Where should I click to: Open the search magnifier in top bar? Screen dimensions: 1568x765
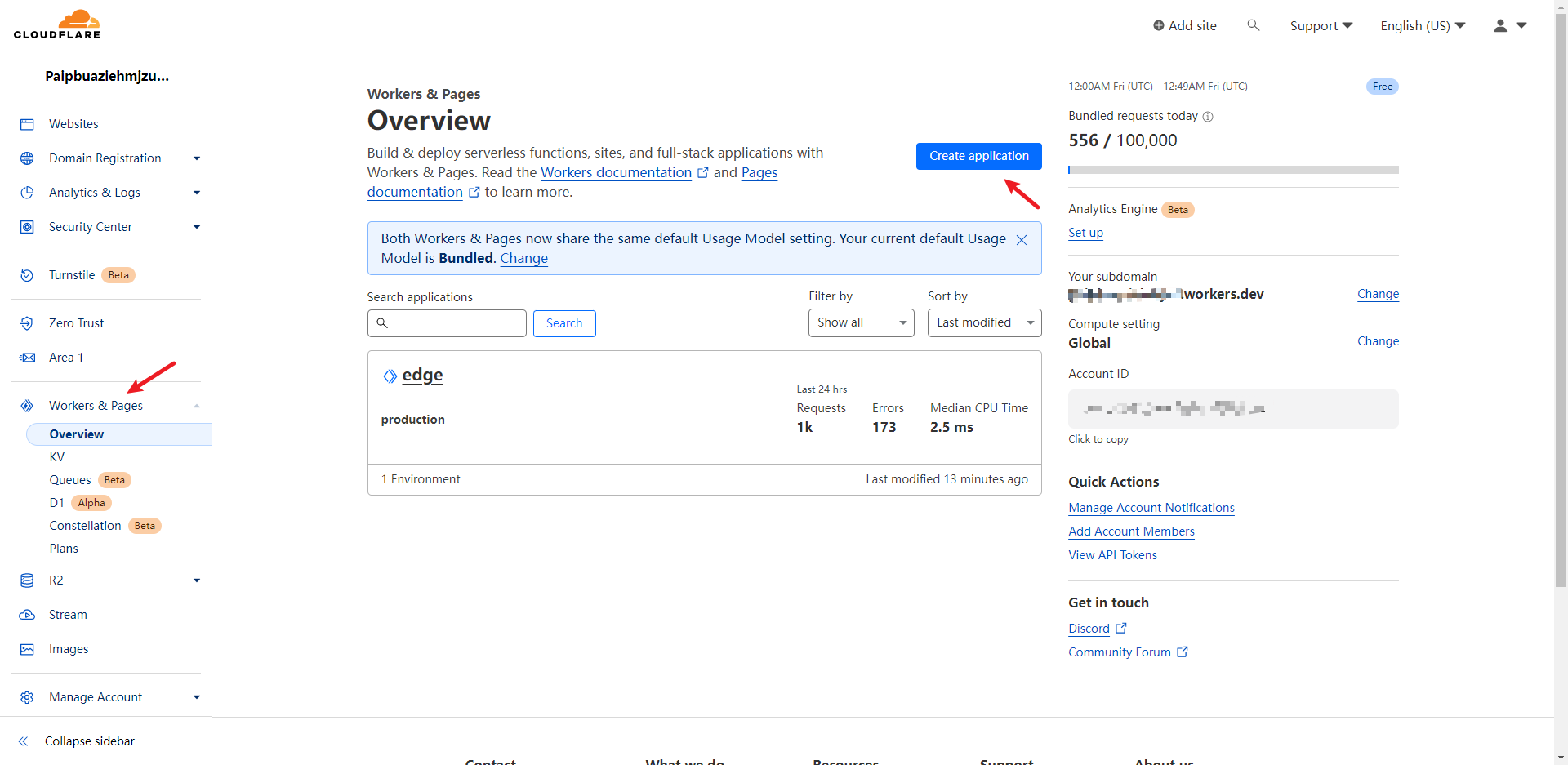[x=1253, y=25]
